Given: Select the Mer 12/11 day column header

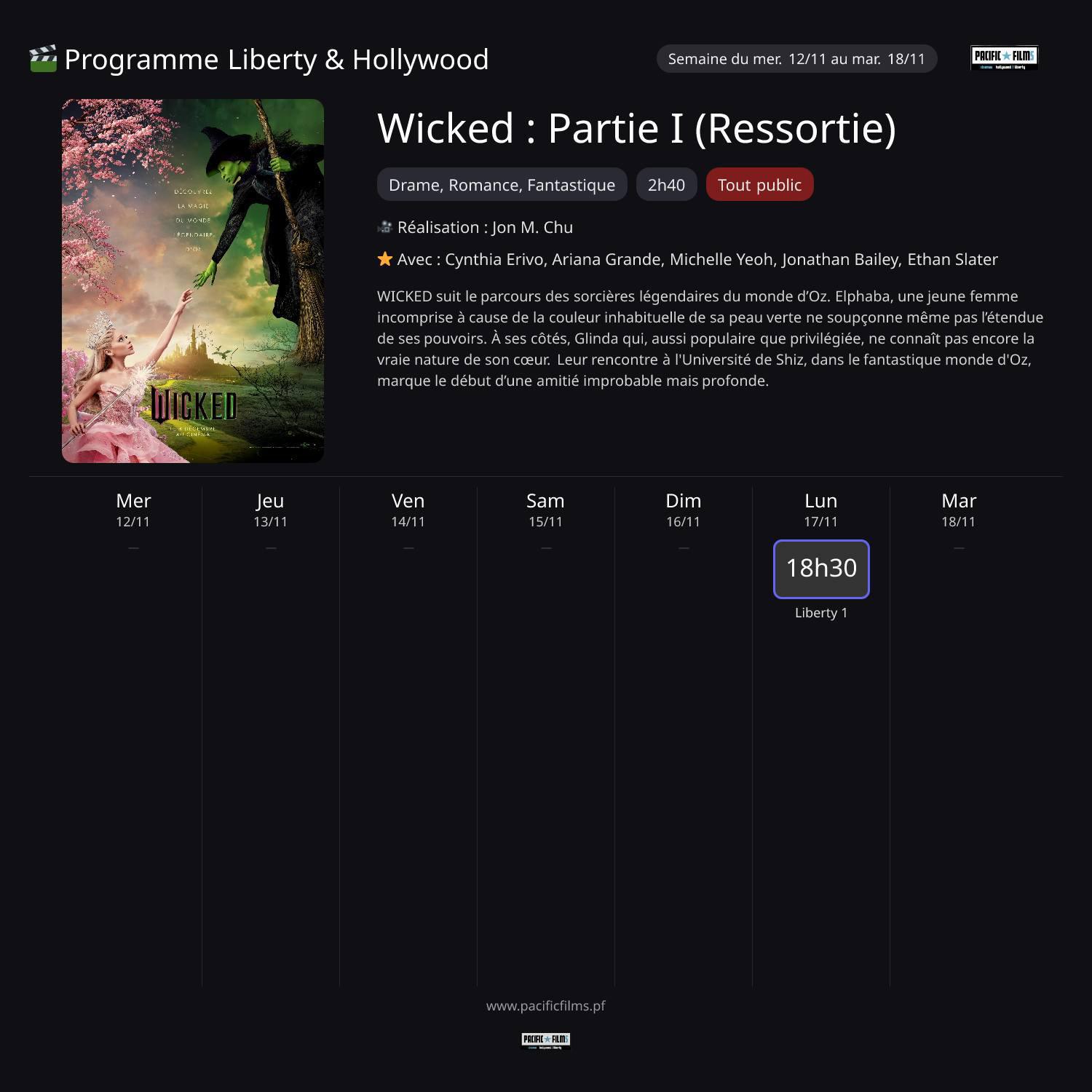Looking at the screenshot, I should pyautogui.click(x=133, y=510).
